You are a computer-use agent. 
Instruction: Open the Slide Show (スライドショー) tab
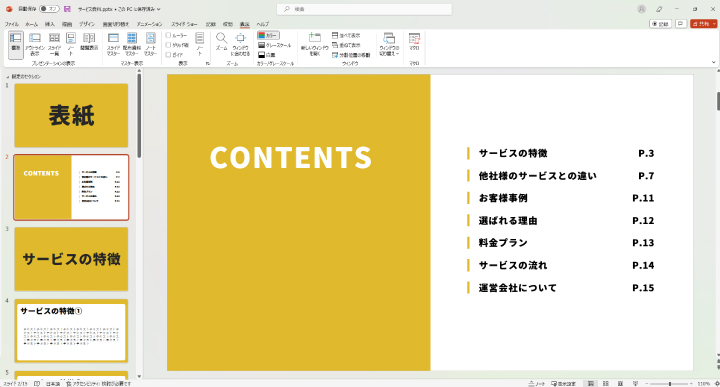pyautogui.click(x=184, y=24)
